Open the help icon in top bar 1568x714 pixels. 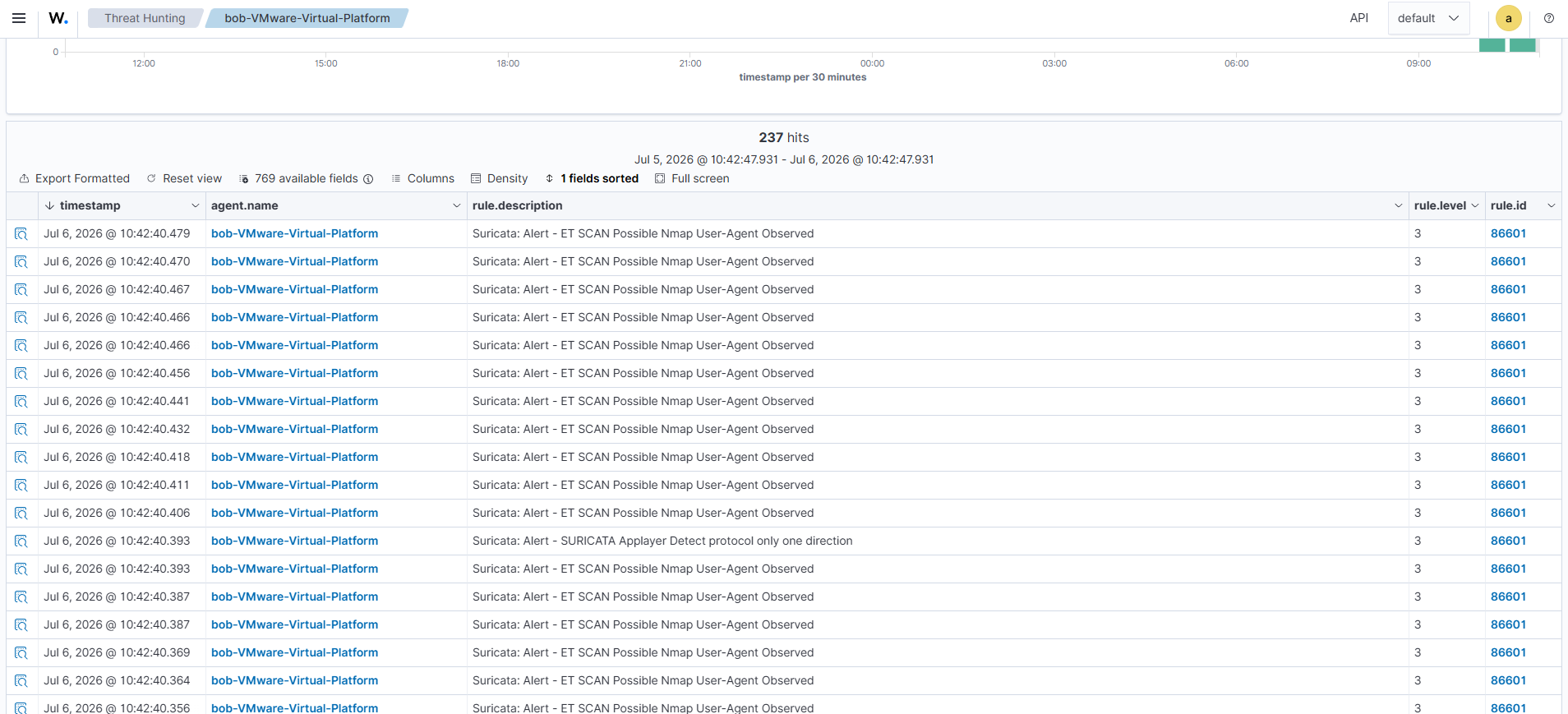pos(1549,18)
